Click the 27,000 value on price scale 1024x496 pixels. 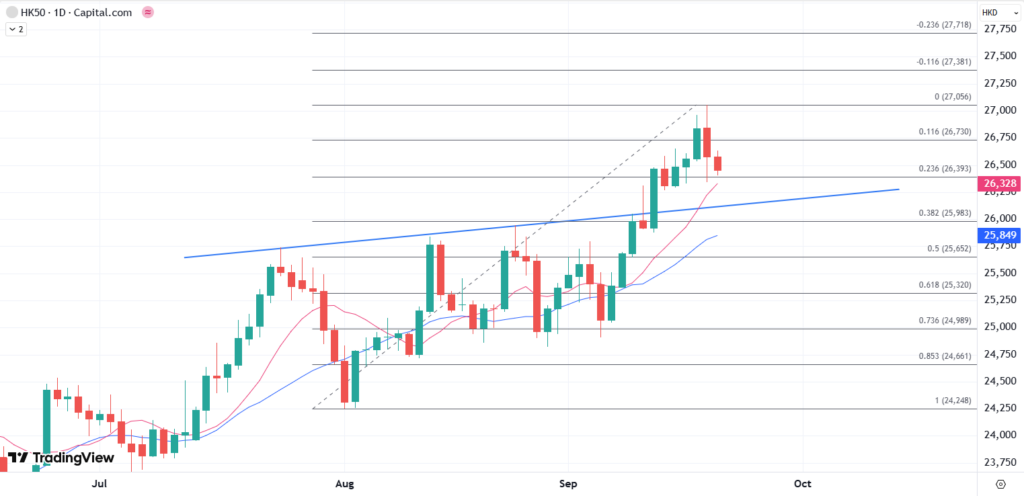point(1001,110)
